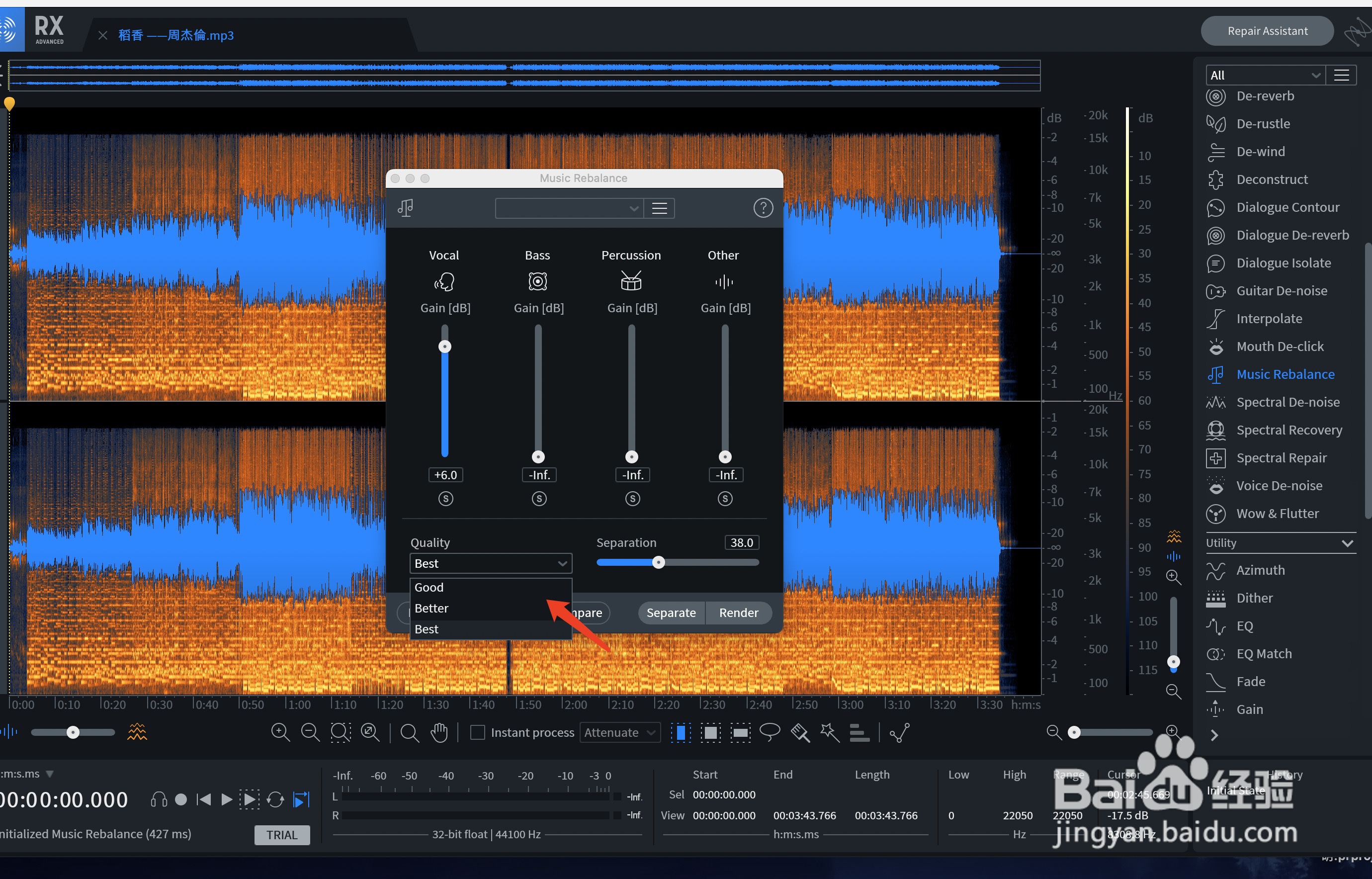Select the Magic Wand tool
Viewport: 1372px width, 879px height.
(x=830, y=732)
